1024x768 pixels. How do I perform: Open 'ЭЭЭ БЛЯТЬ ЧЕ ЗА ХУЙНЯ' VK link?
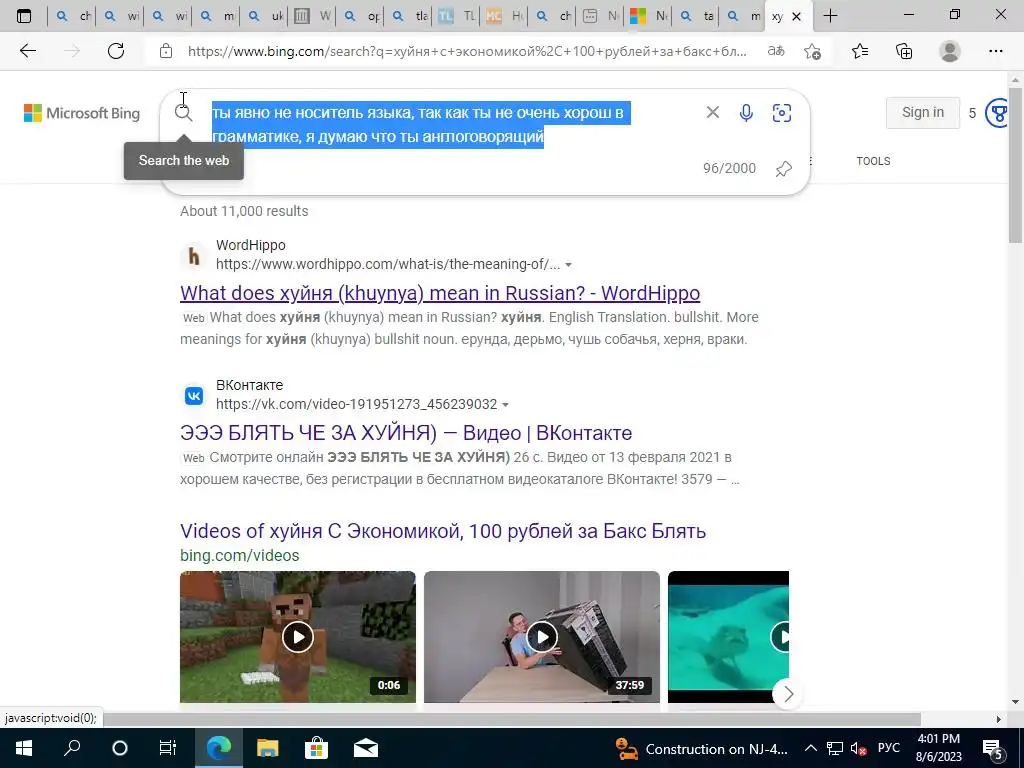406,433
